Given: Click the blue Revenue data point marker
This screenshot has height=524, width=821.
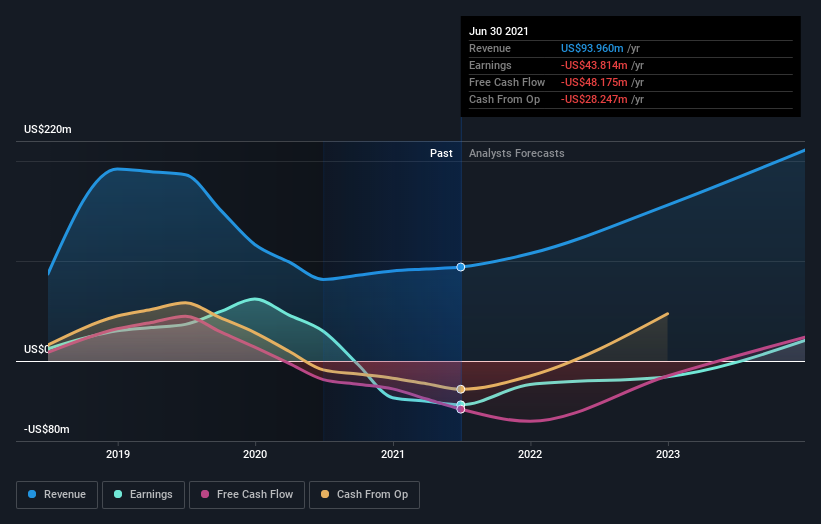Looking at the screenshot, I should [461, 267].
